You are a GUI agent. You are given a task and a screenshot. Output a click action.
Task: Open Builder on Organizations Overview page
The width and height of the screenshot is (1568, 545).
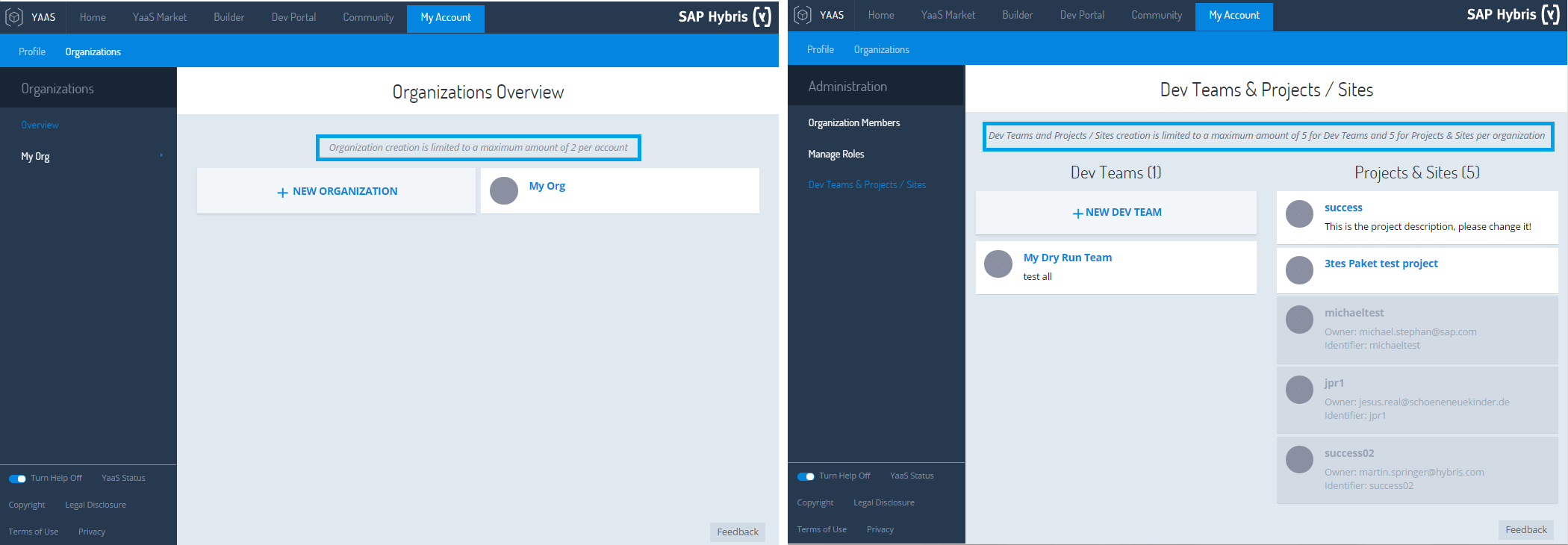coord(229,17)
